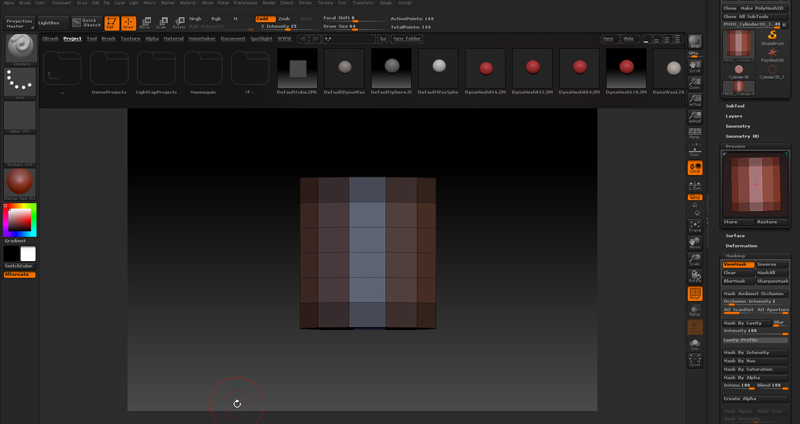
Task: Select the Move transform tool in top shelf
Action: tap(145, 23)
